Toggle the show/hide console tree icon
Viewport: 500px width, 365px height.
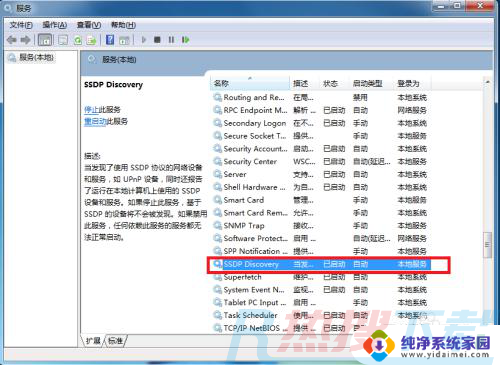point(45,40)
